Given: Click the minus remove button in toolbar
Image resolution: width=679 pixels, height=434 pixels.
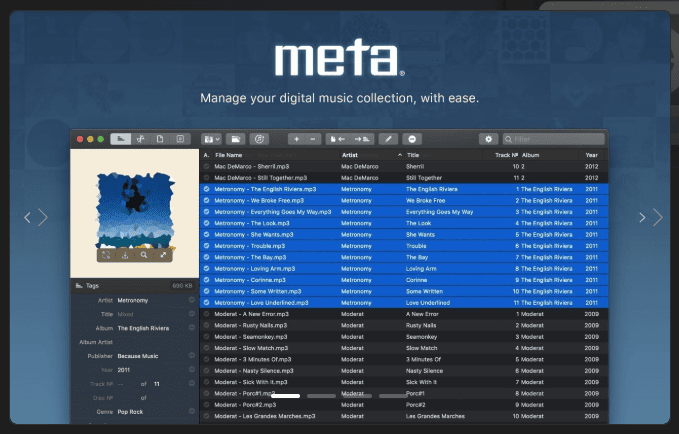Looking at the screenshot, I should pos(313,139).
